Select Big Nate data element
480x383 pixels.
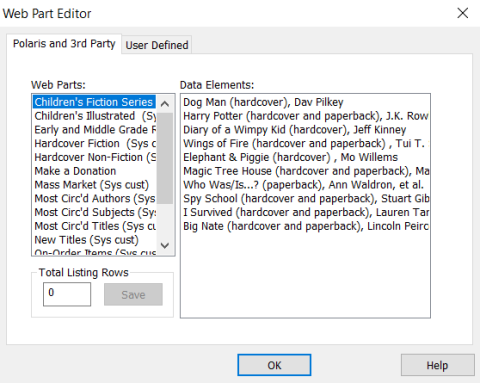coord(305,226)
